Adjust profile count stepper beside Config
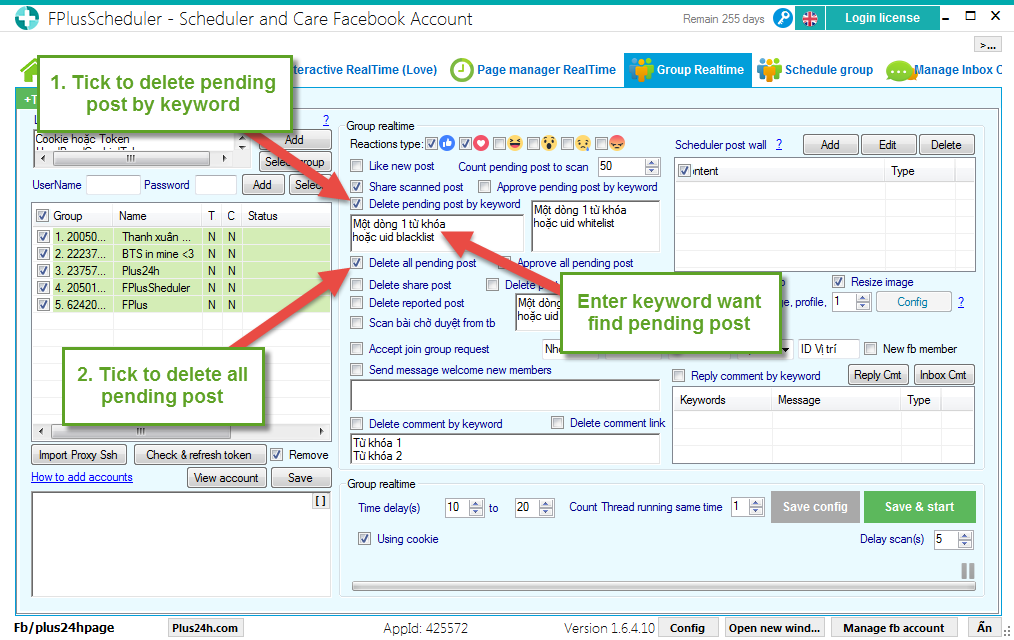 pos(863,302)
